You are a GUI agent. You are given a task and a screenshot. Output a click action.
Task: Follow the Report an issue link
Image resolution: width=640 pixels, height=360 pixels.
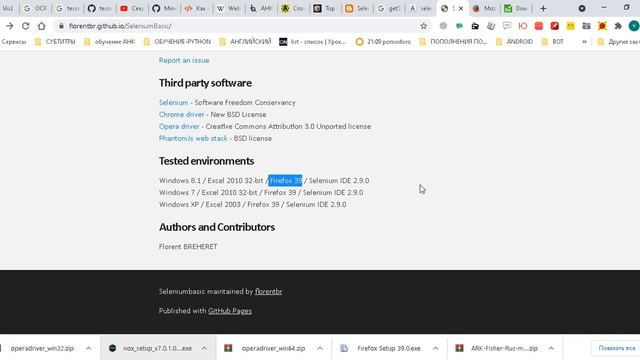[184, 60]
